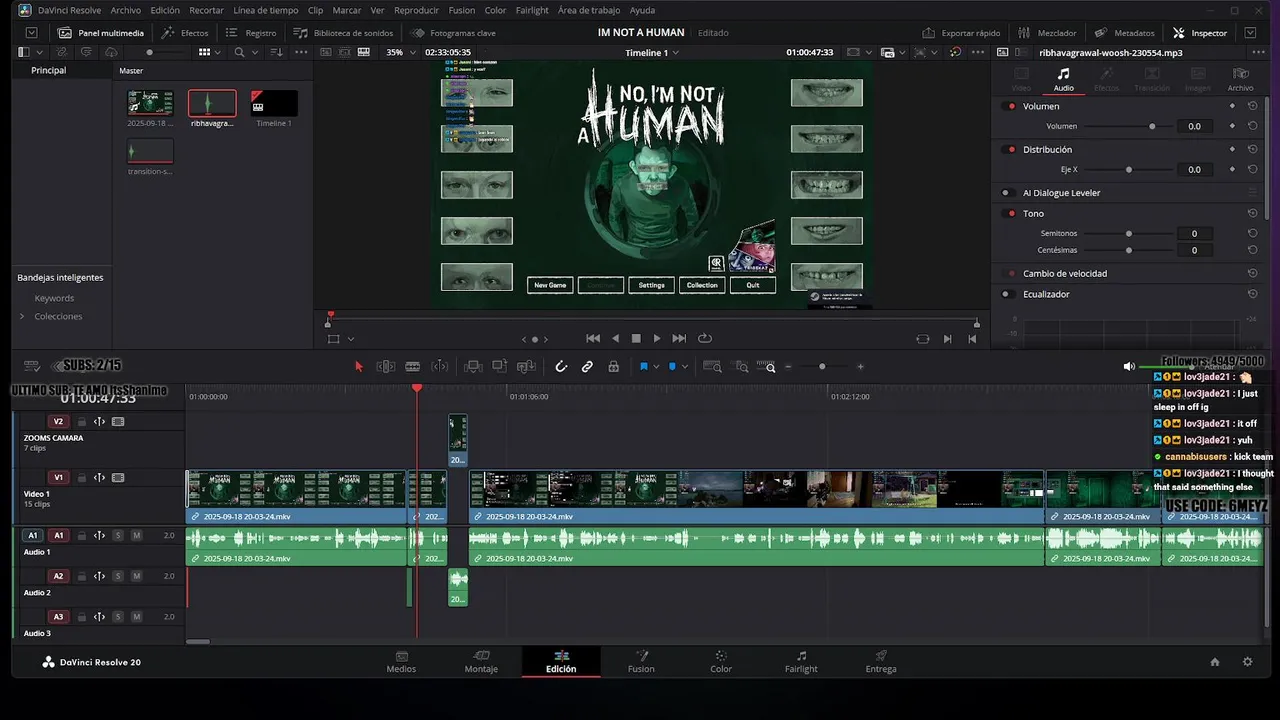
Task: Select the arrow Selection mode tool
Action: 359,367
